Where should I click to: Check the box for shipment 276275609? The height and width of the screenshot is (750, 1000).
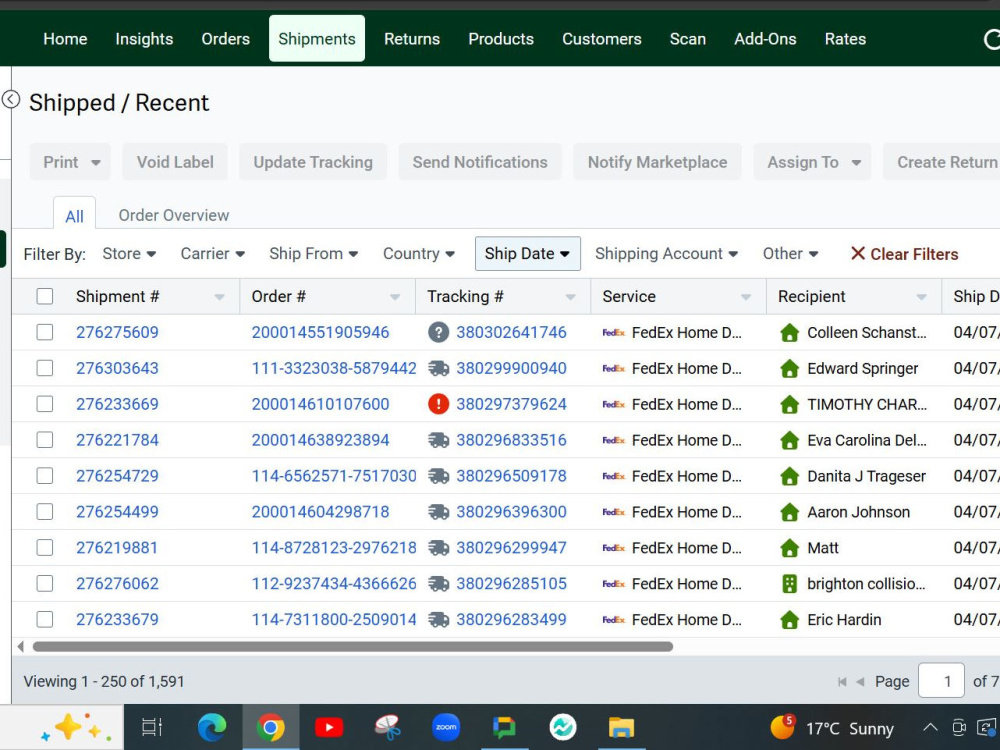(45, 332)
